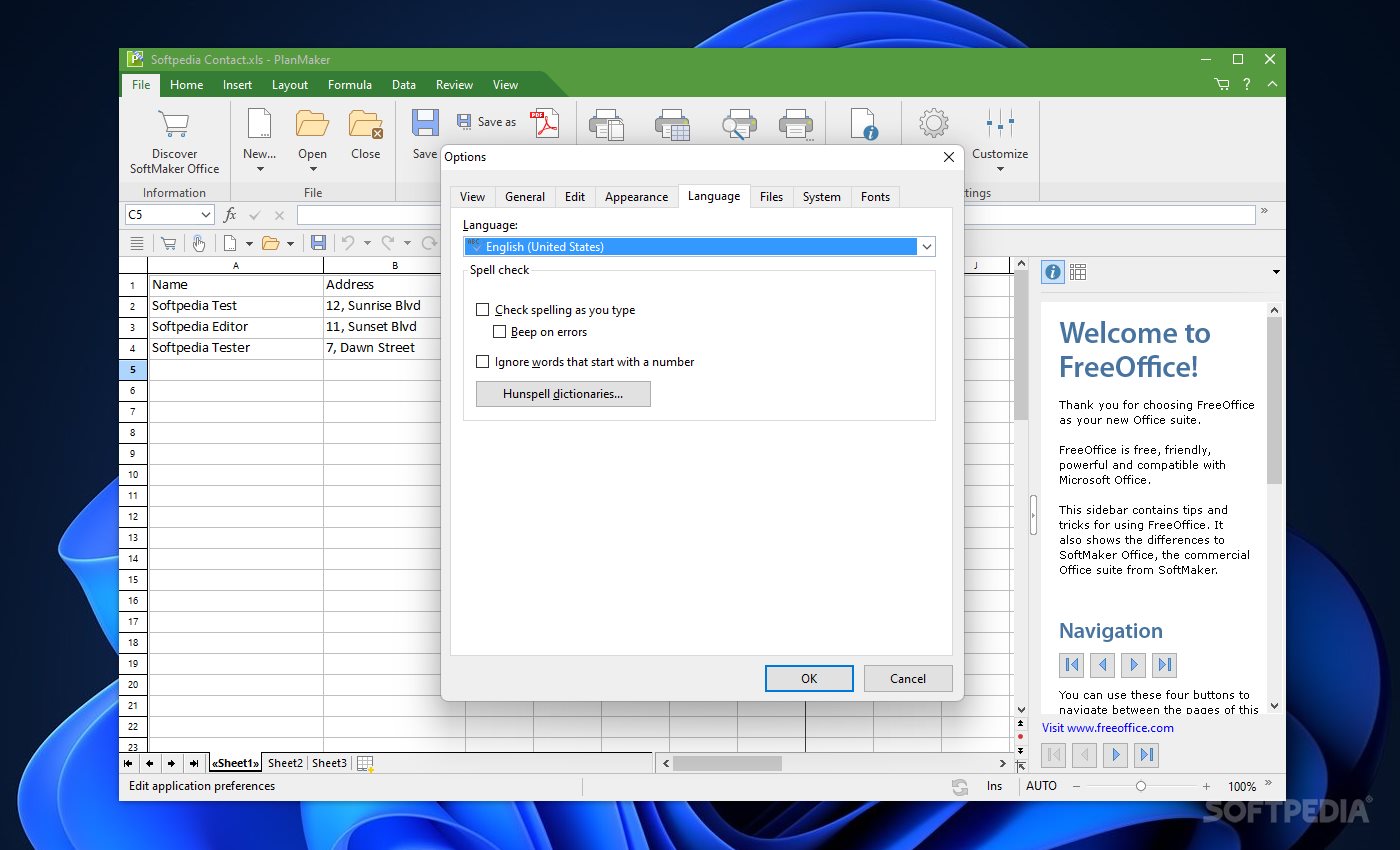Click the Cancel button in Options
Screen dimensions: 1400x850
pos(908,678)
